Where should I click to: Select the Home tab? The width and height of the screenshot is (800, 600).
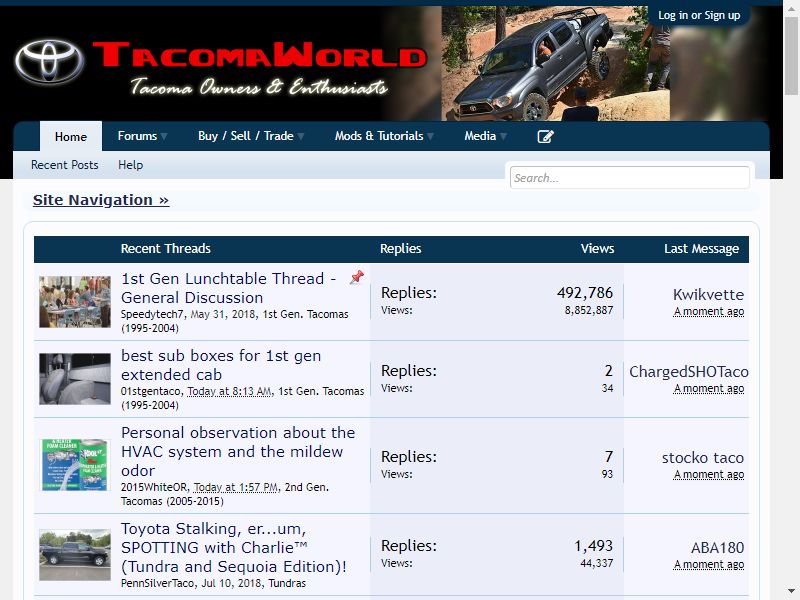point(71,137)
